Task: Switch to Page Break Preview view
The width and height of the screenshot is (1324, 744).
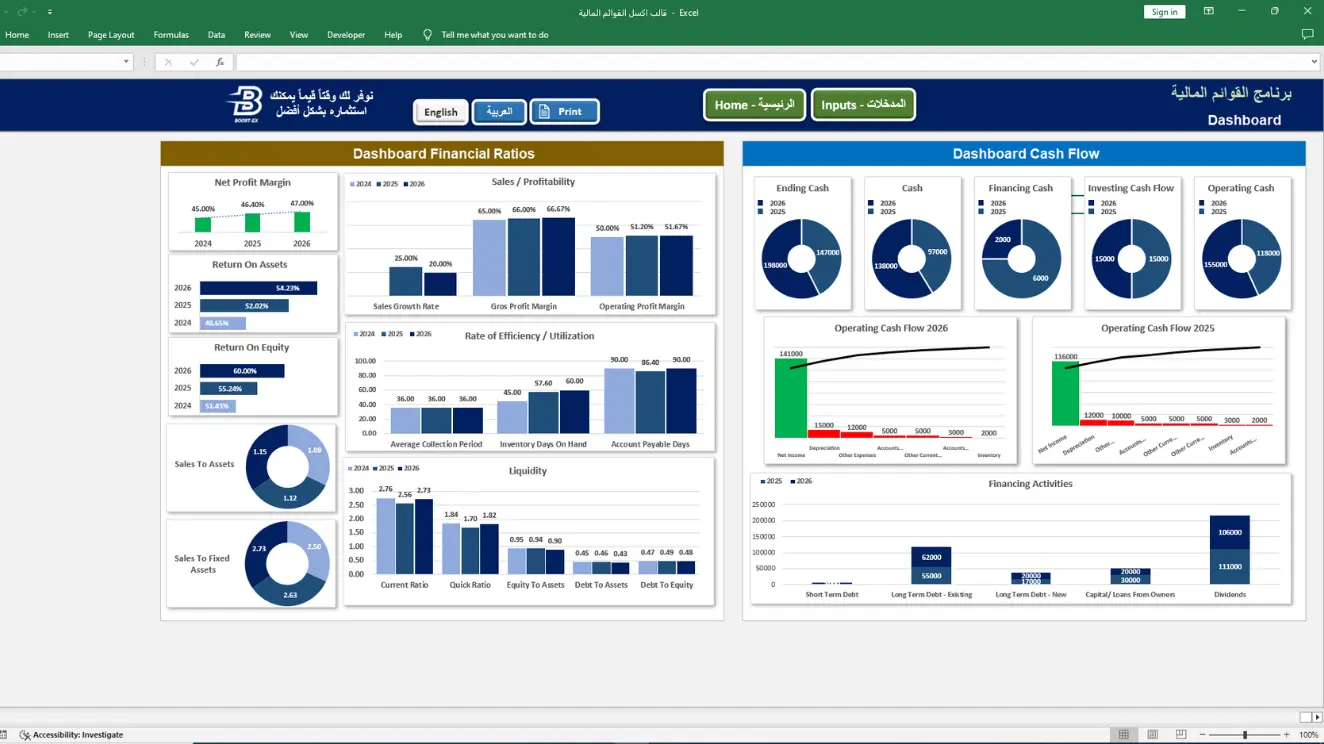Action: pyautogui.click(x=1183, y=735)
